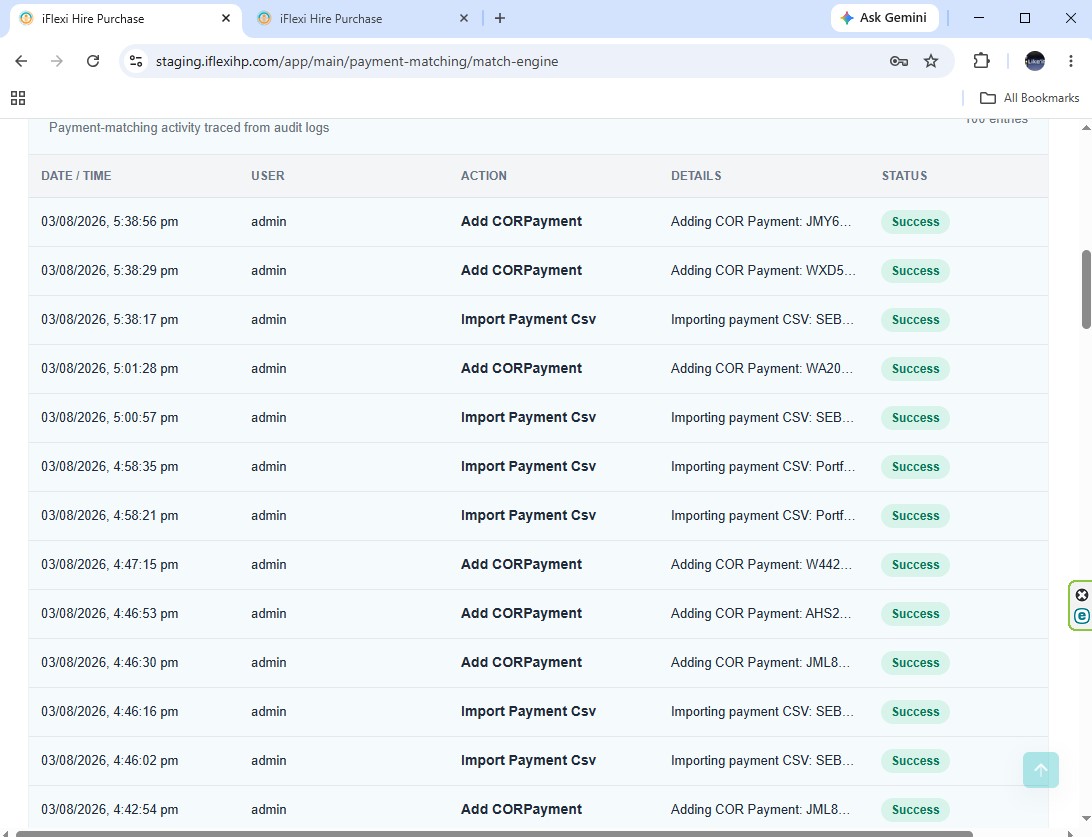The height and width of the screenshot is (837, 1092).
Task: Click Ask Gemini button
Action: [x=884, y=18]
